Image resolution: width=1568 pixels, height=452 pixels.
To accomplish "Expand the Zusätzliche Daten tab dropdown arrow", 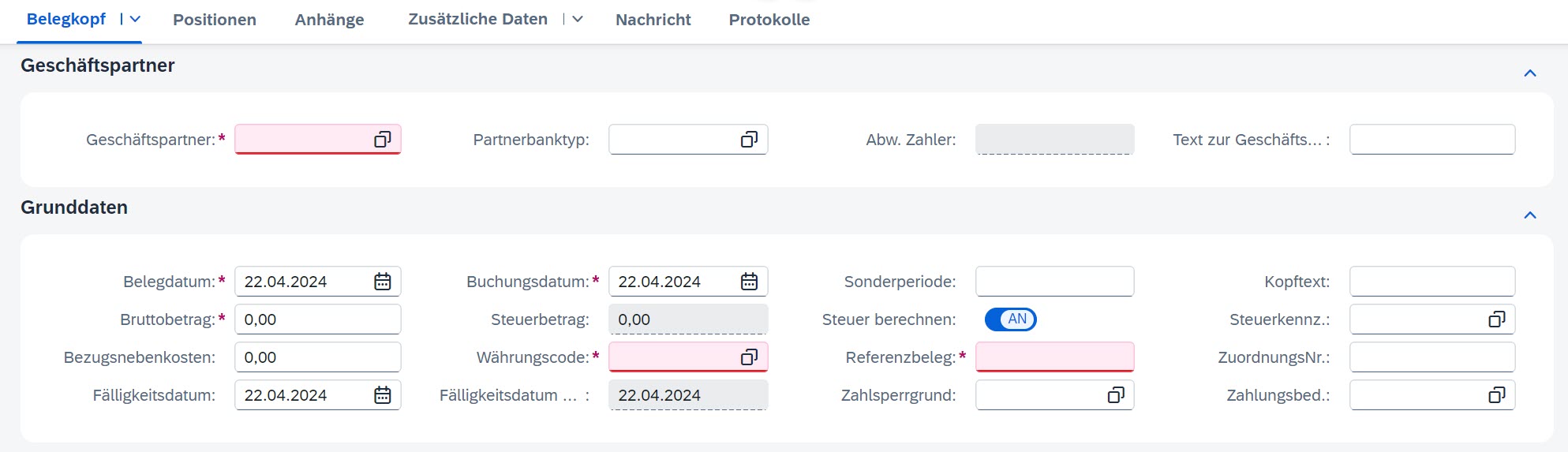I will tap(578, 20).
